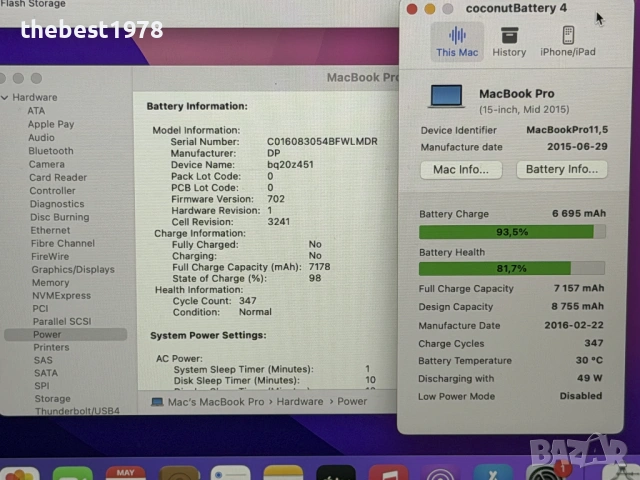Click the This Mac waveform icon
The height and width of the screenshot is (480, 640).
[x=457, y=35]
